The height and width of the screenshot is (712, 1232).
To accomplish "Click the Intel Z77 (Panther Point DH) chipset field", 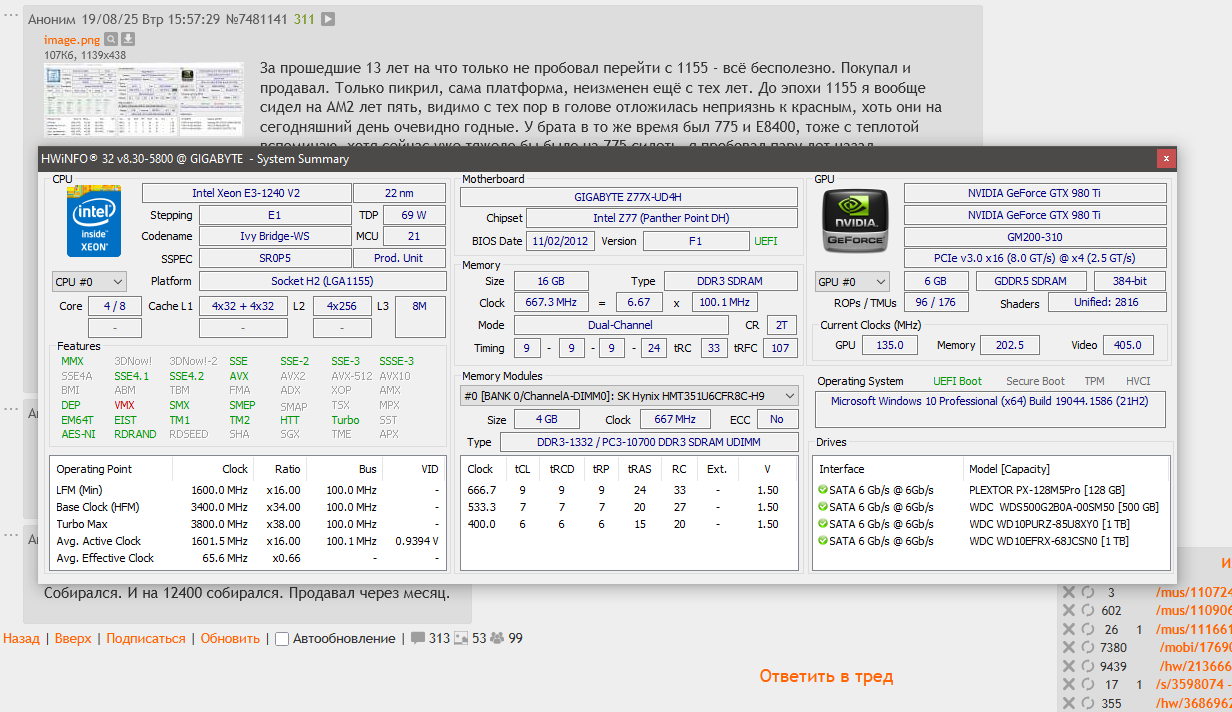I will pyautogui.click(x=662, y=218).
